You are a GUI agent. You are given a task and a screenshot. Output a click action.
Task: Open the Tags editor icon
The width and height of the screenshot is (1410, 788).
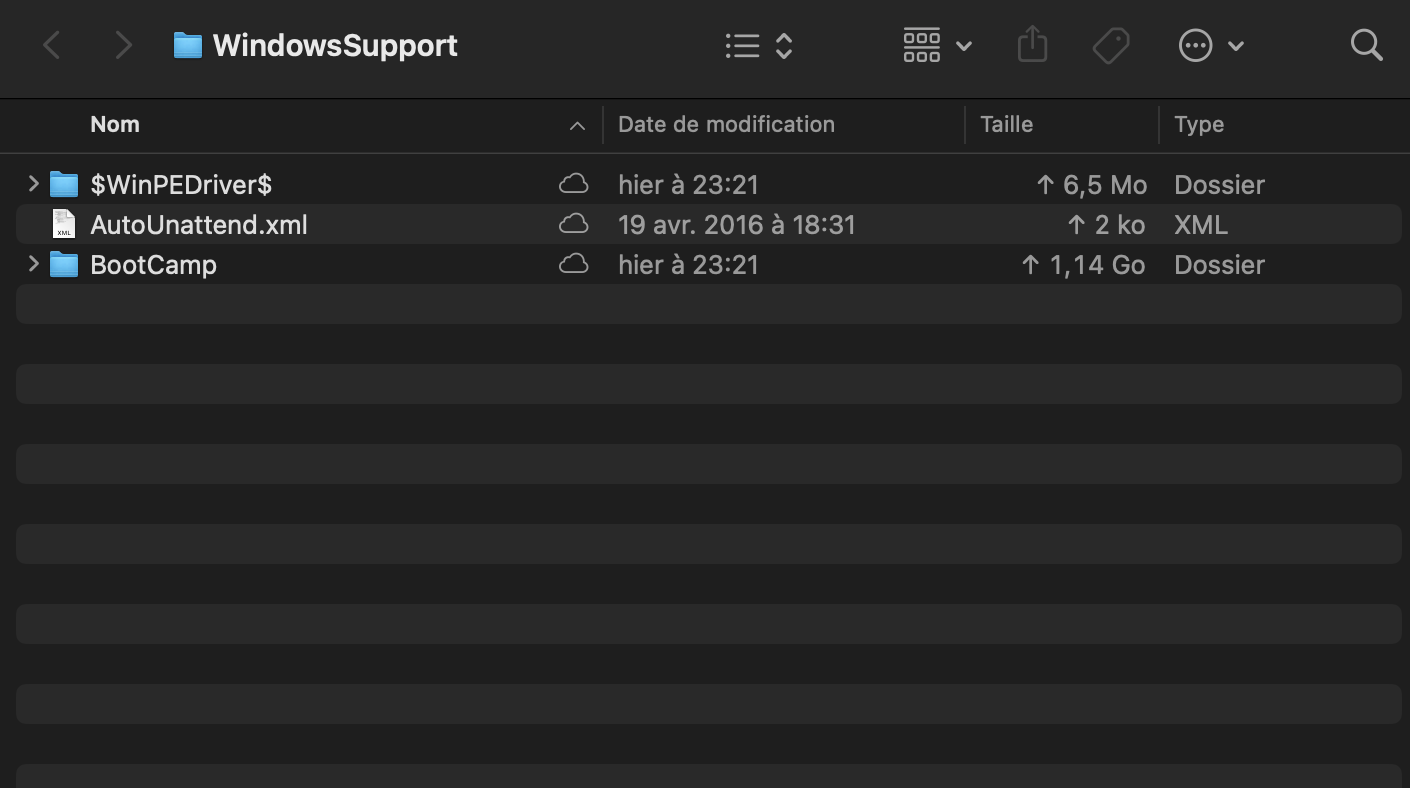tap(1110, 45)
